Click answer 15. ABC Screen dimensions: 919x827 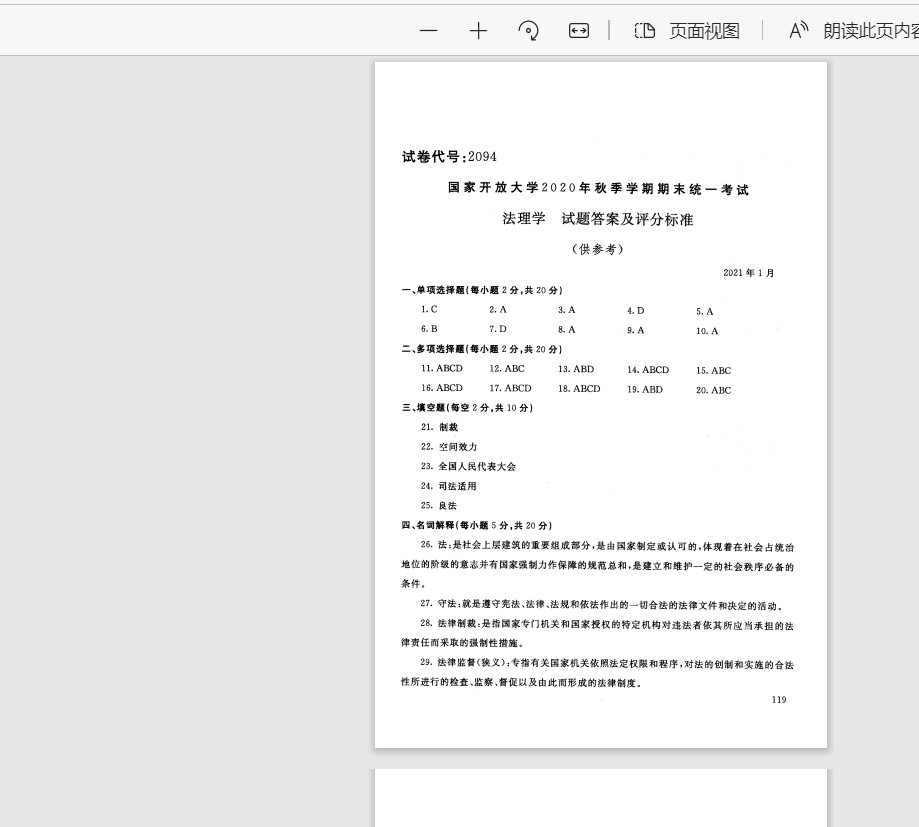click(x=713, y=370)
